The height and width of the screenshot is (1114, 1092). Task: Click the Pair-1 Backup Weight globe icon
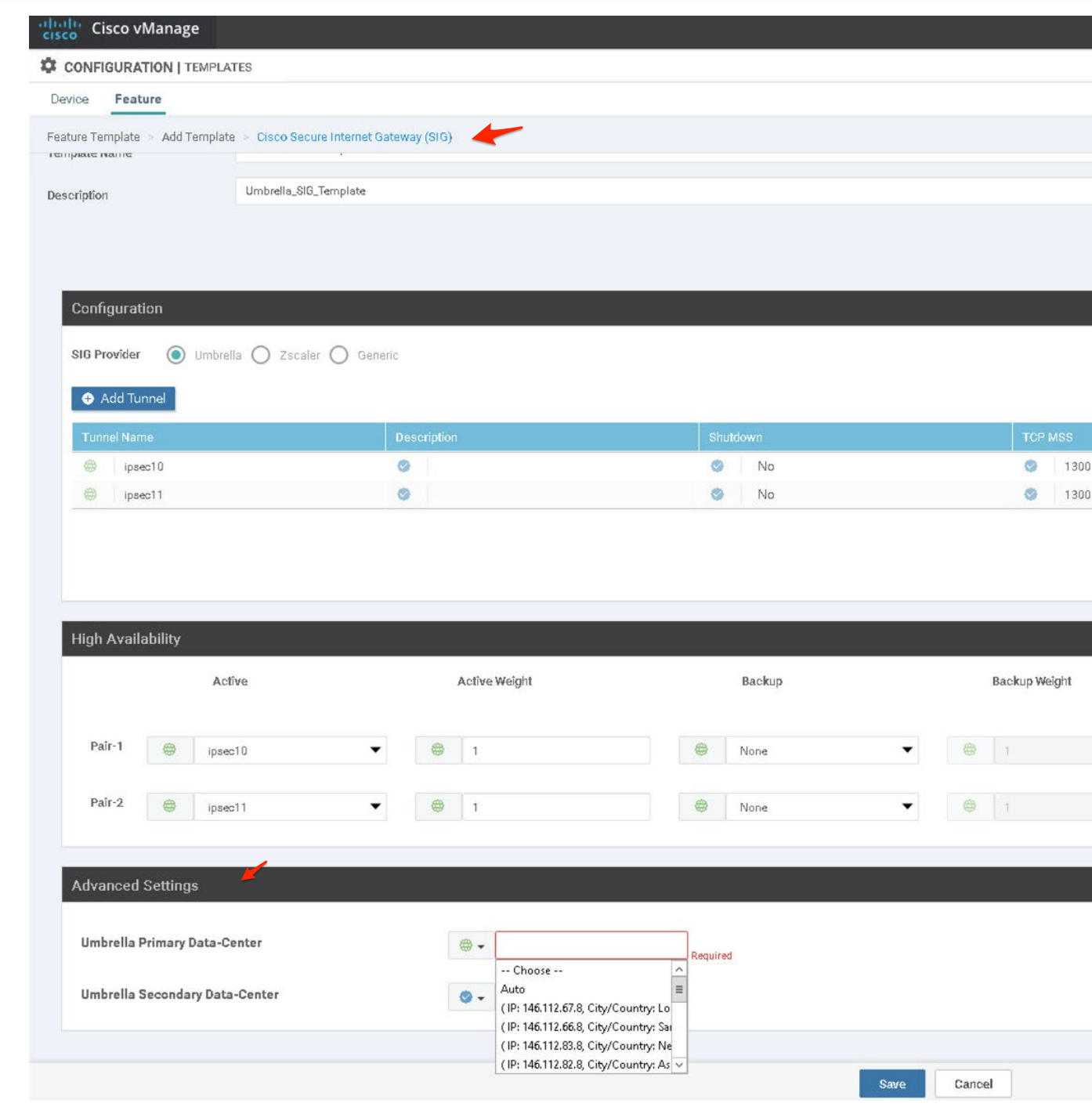[x=970, y=750]
